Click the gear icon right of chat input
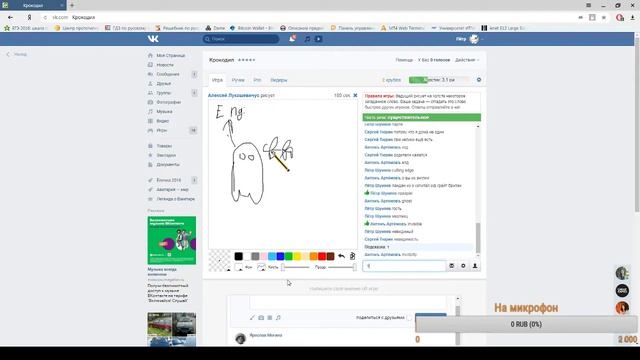 463,266
